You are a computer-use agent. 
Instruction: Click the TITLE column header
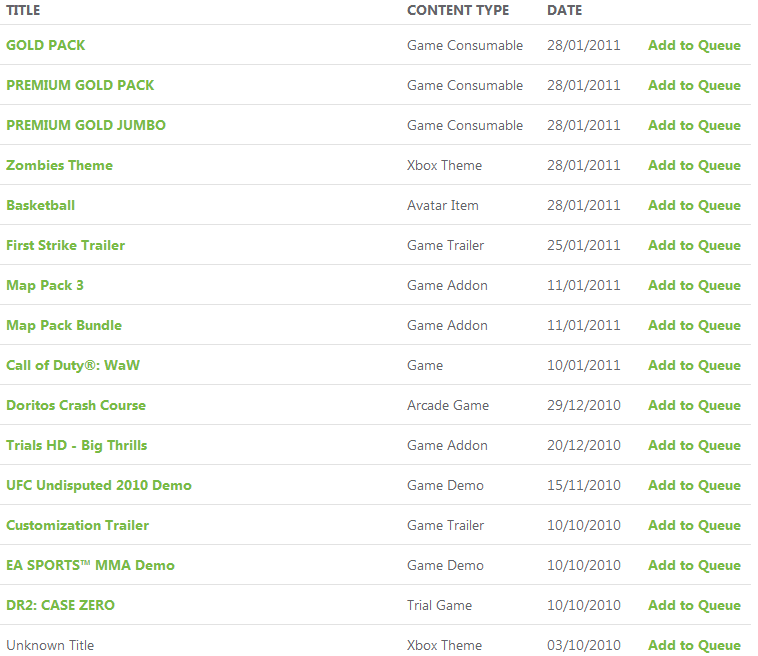coord(23,10)
